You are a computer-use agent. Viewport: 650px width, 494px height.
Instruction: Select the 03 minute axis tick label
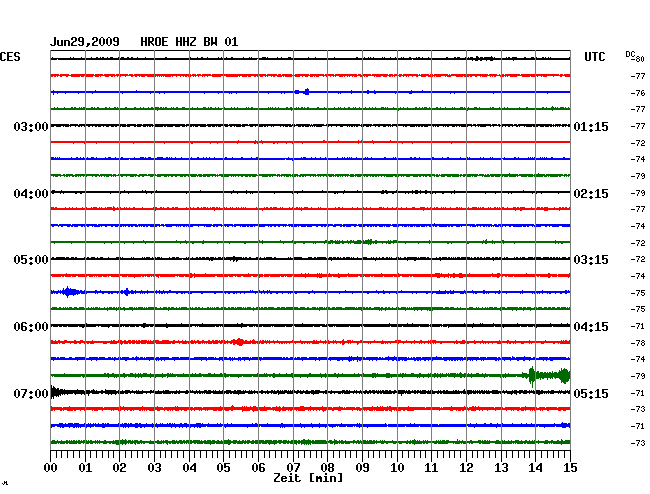tap(154, 468)
